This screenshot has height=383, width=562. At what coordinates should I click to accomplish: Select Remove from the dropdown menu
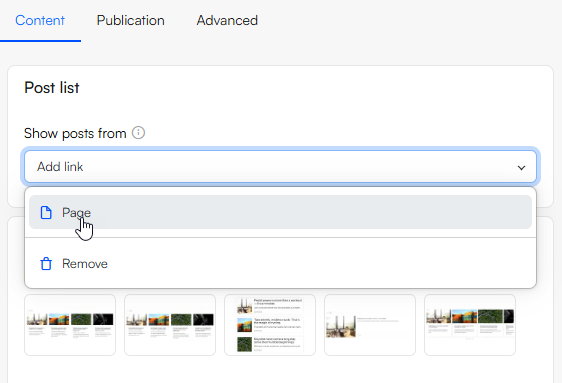pyautogui.click(x=280, y=264)
